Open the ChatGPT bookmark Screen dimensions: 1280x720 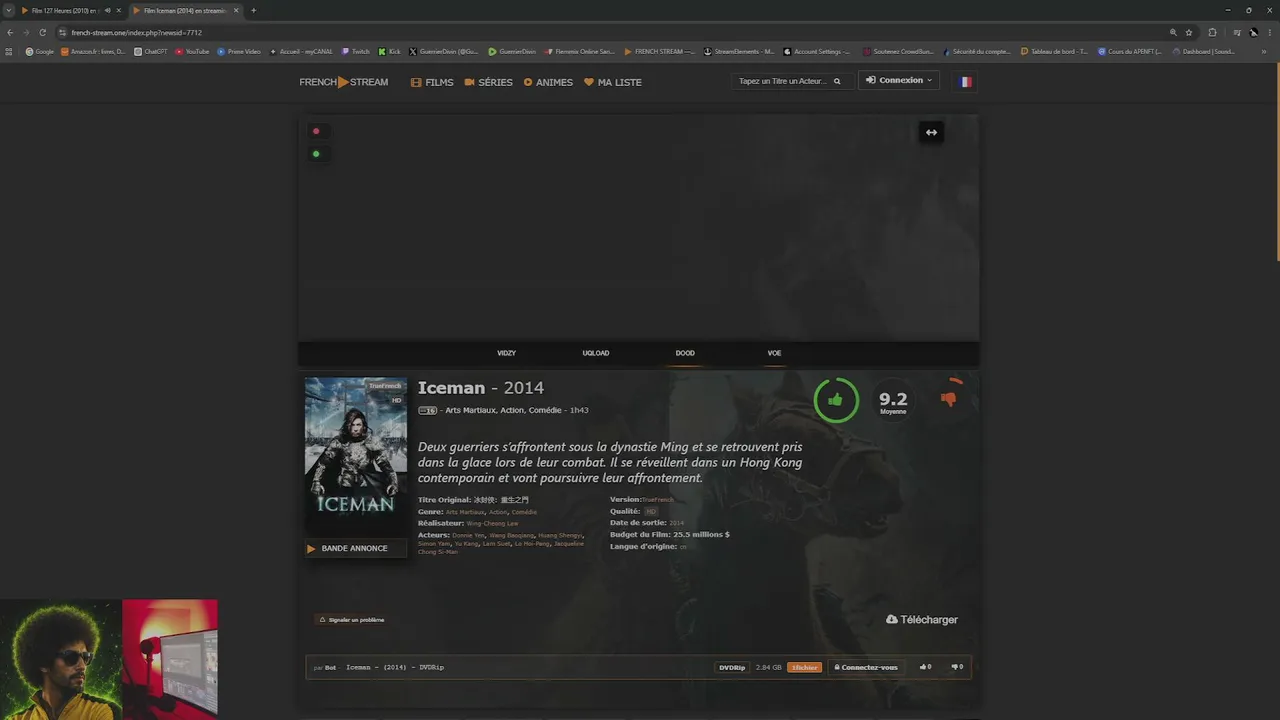pyautogui.click(x=151, y=51)
